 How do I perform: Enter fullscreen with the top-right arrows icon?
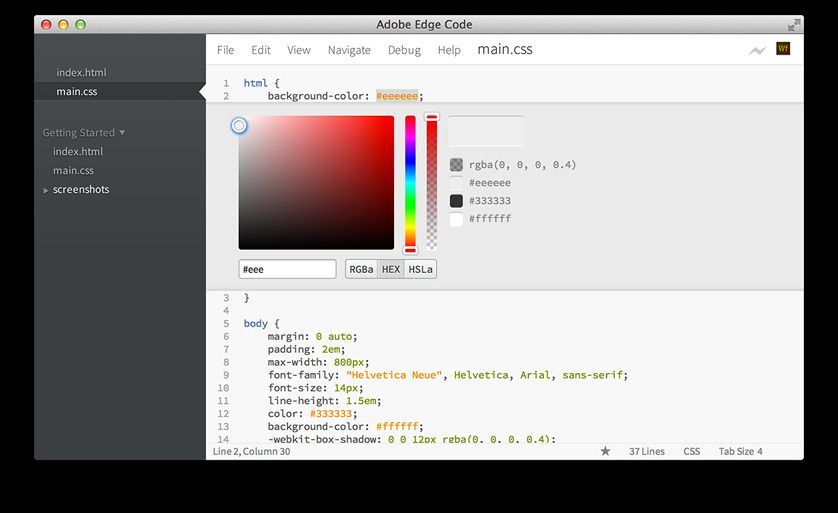(794, 24)
